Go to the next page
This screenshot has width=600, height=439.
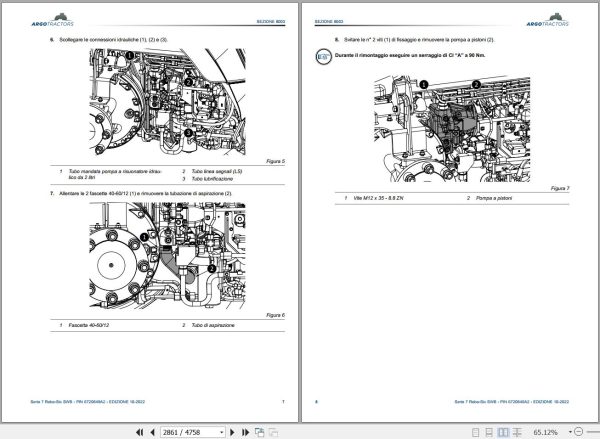coord(232,432)
